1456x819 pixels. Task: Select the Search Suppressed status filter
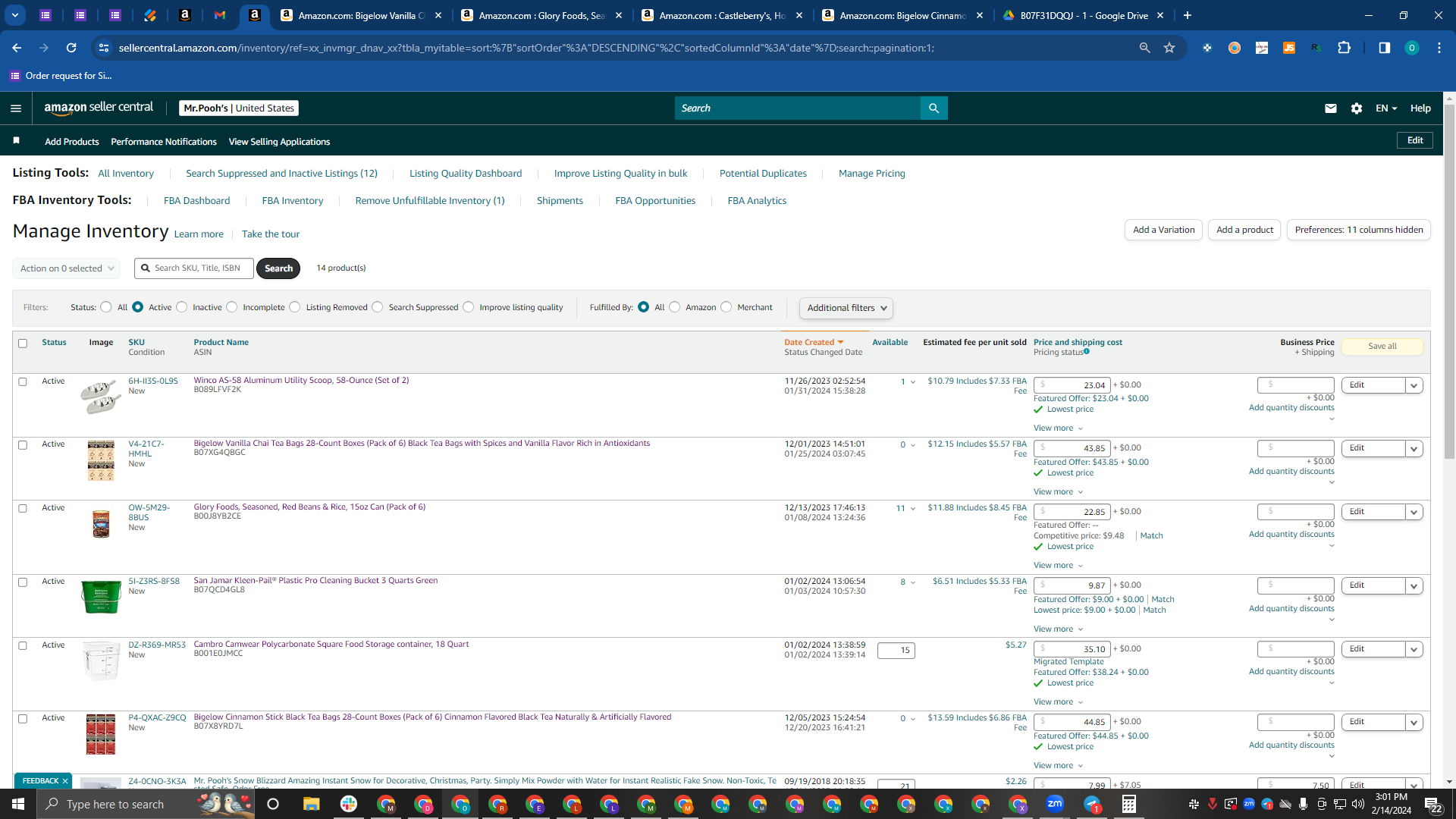(378, 307)
